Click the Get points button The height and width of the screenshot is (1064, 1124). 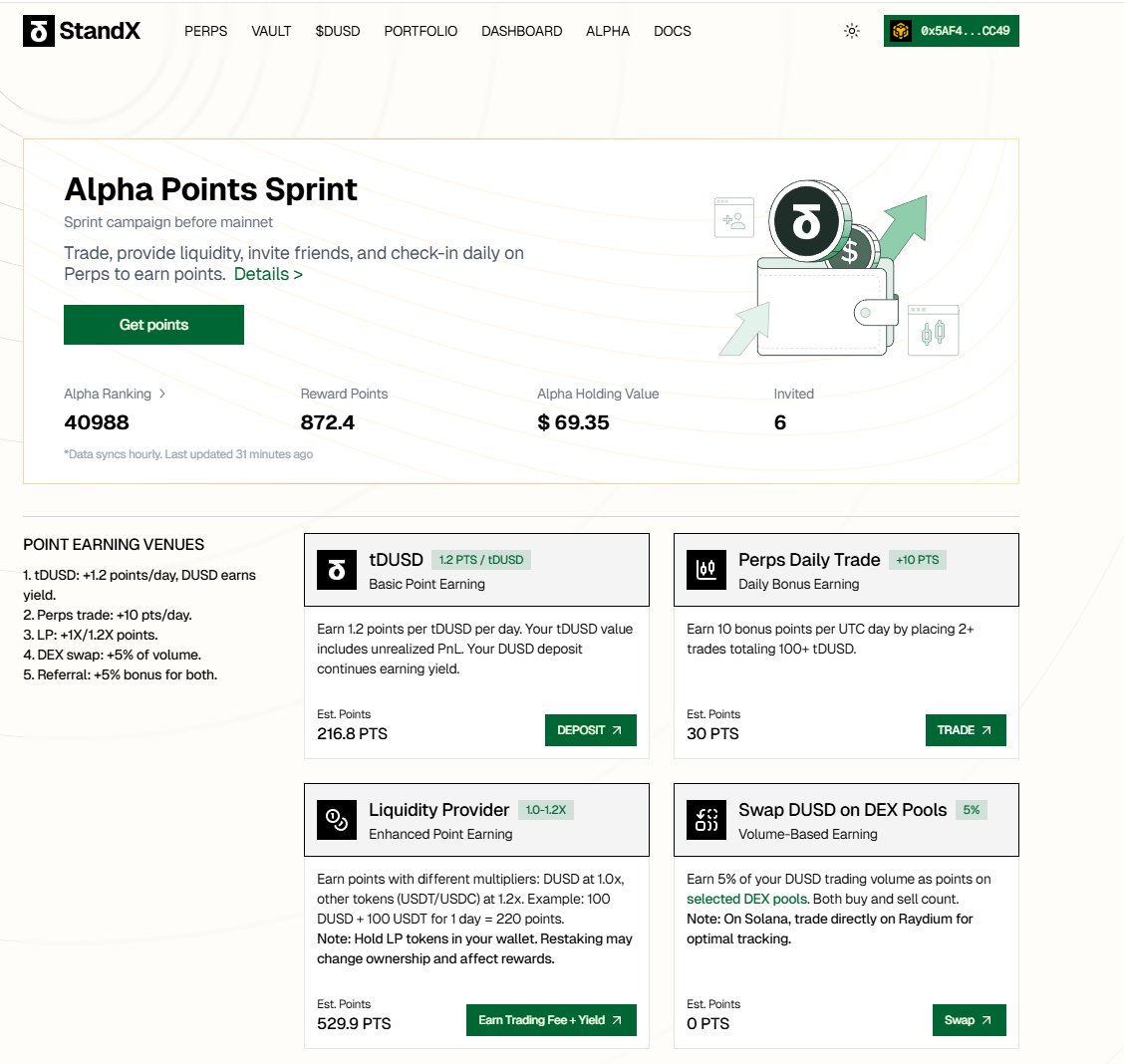[153, 325]
